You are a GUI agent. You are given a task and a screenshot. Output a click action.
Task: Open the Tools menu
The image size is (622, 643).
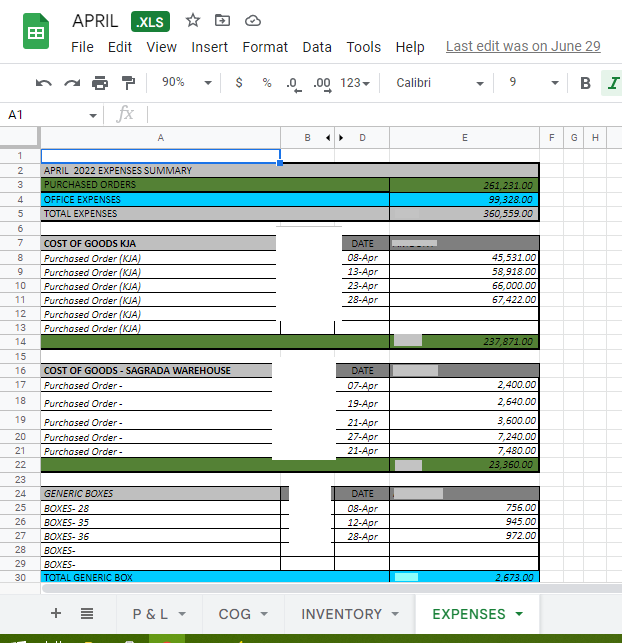click(364, 47)
